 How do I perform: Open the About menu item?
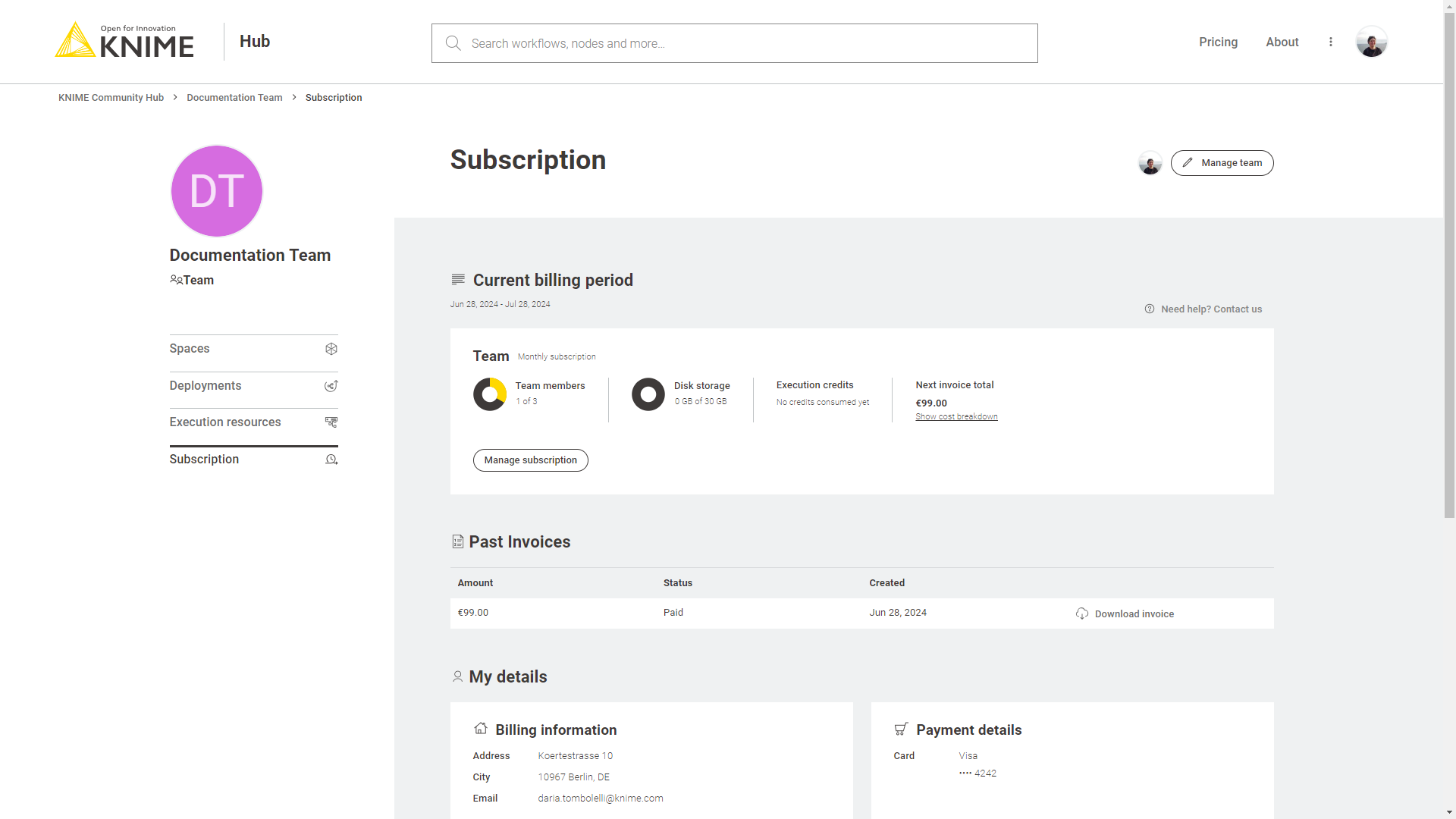pyautogui.click(x=1282, y=42)
